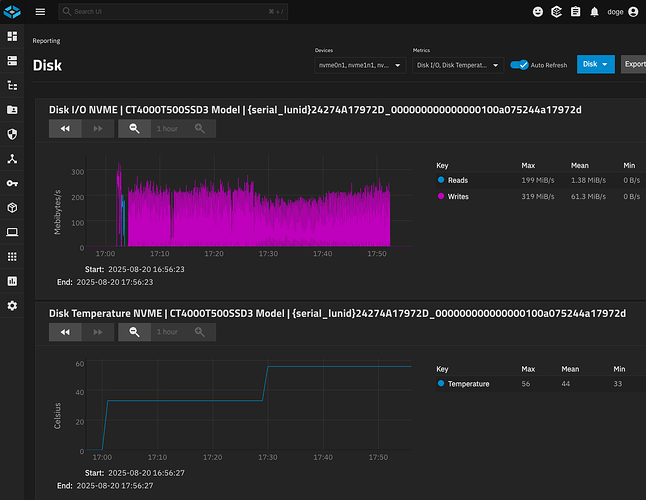The width and height of the screenshot is (646, 500).
Task: Click the 61.3 MiB/s Writes mean value
Action: tap(588, 196)
